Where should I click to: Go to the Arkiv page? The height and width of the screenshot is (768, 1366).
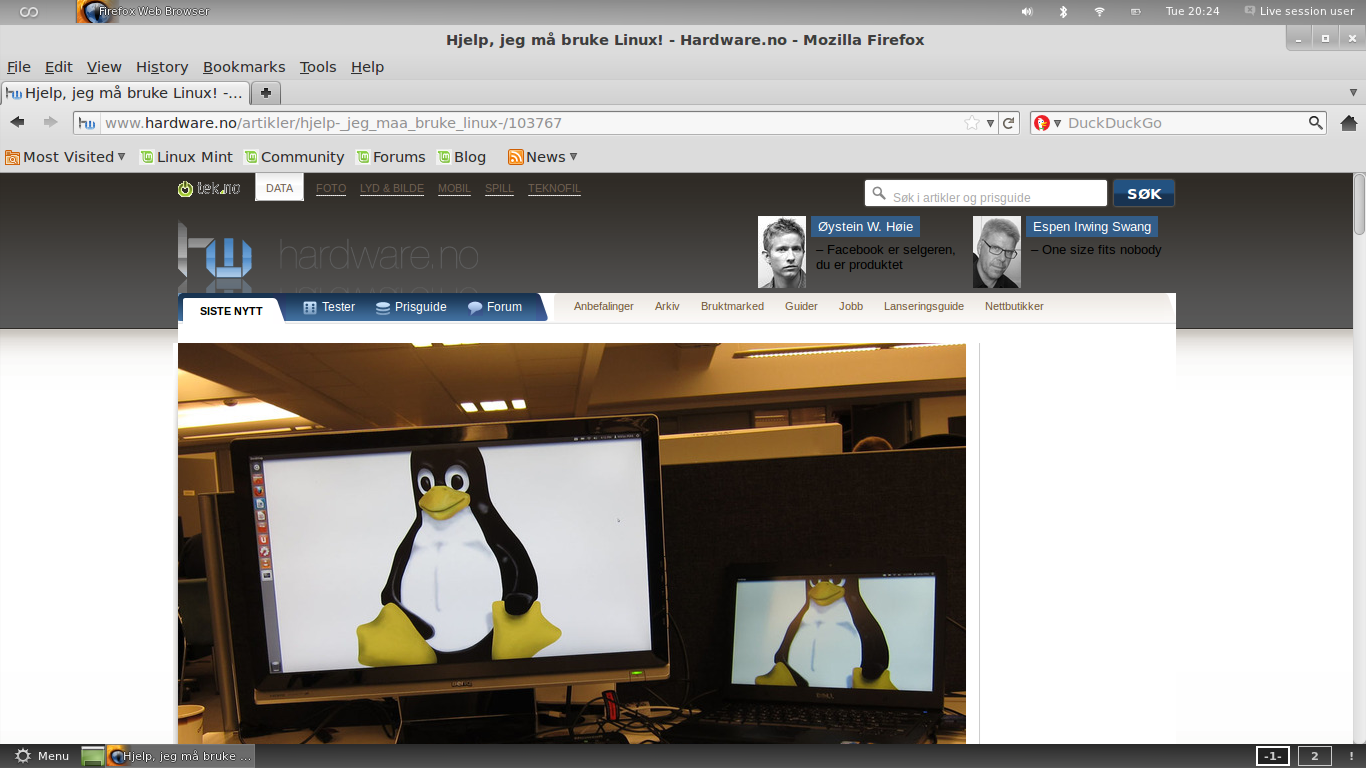tap(667, 306)
